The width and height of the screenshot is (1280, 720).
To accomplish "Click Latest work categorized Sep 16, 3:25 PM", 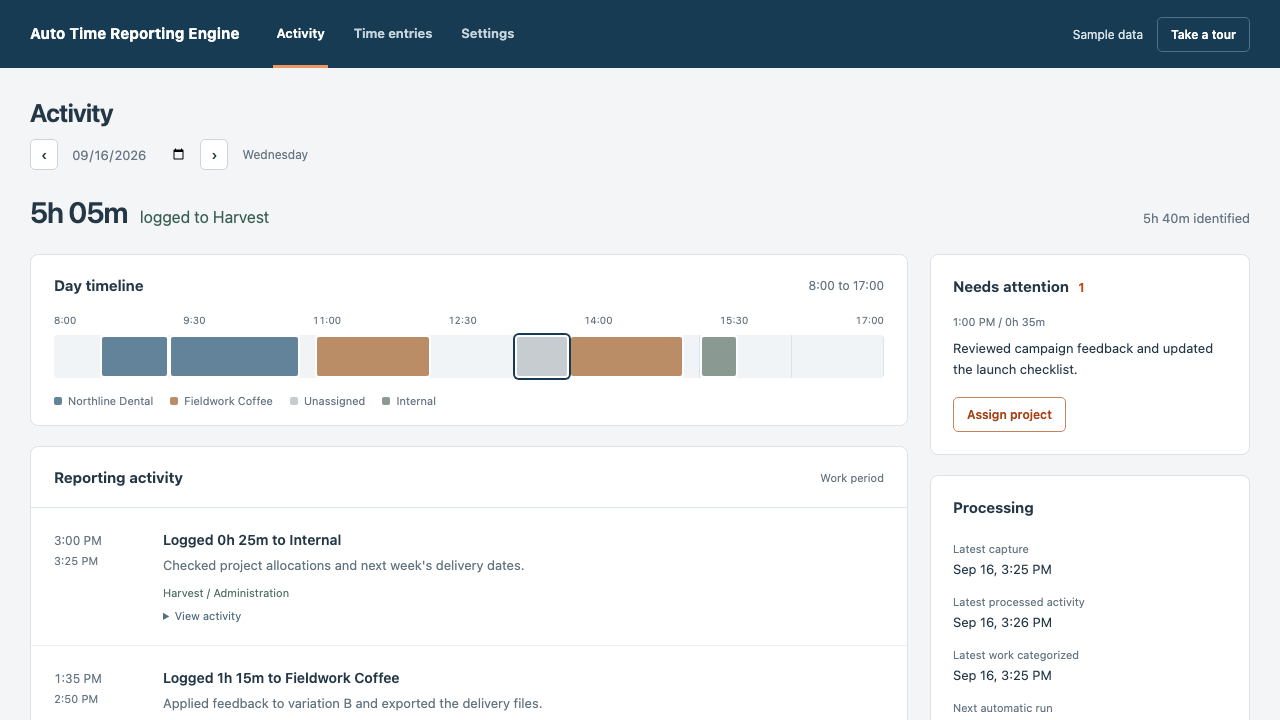I will tap(1002, 676).
